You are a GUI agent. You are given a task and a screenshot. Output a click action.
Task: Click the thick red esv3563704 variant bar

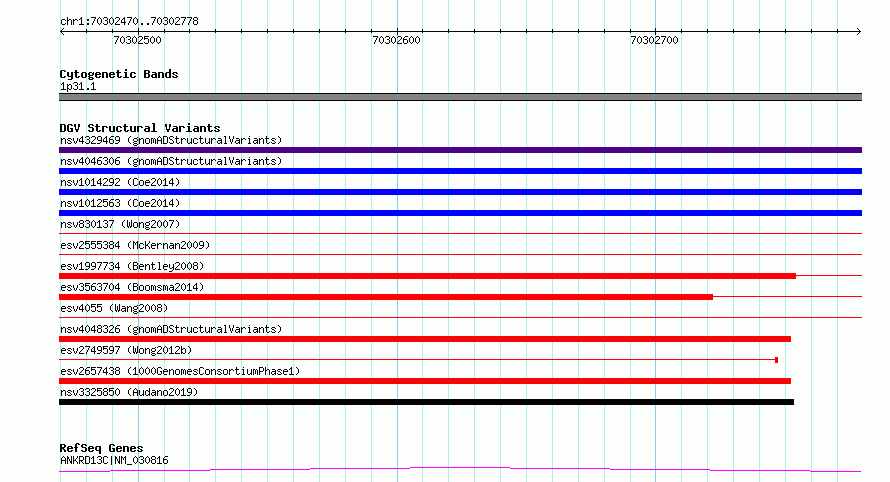[x=386, y=297]
